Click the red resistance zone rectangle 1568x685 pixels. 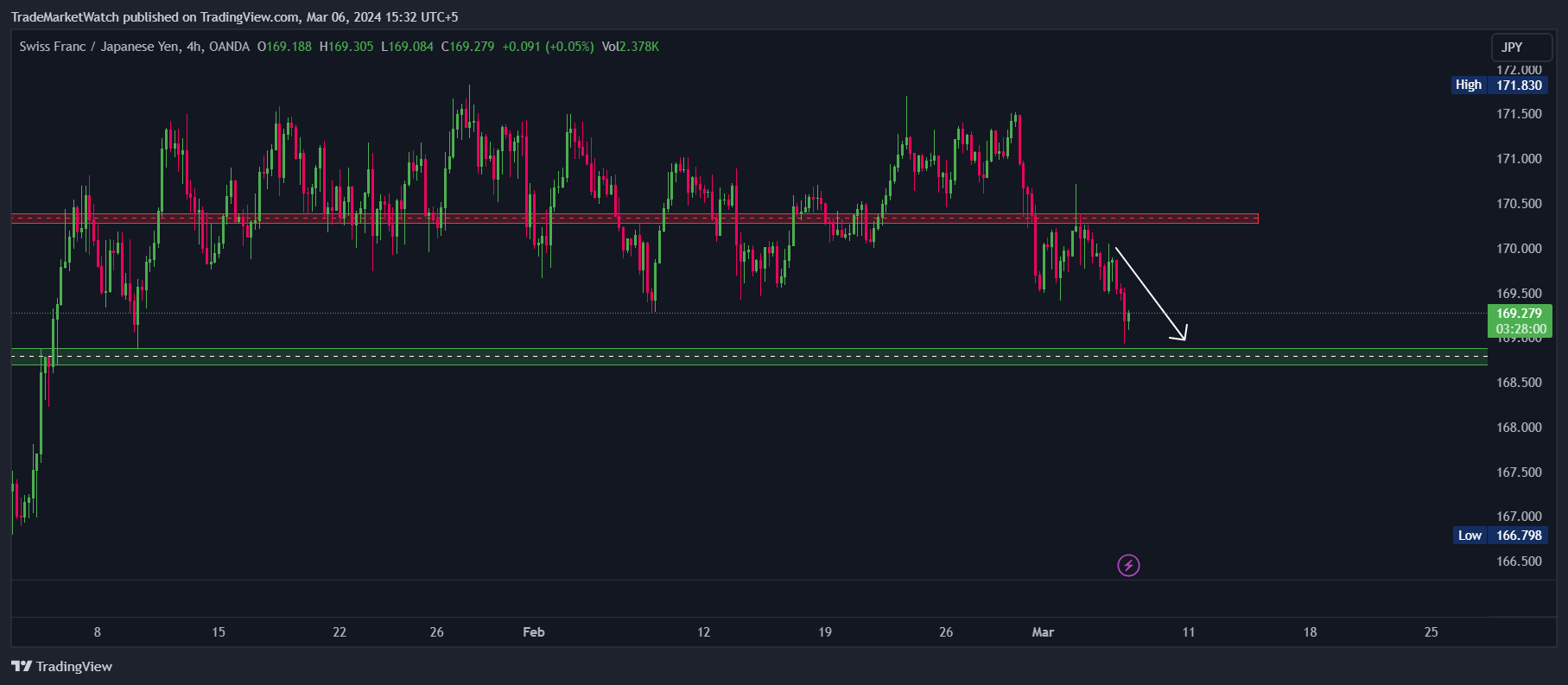click(635, 219)
